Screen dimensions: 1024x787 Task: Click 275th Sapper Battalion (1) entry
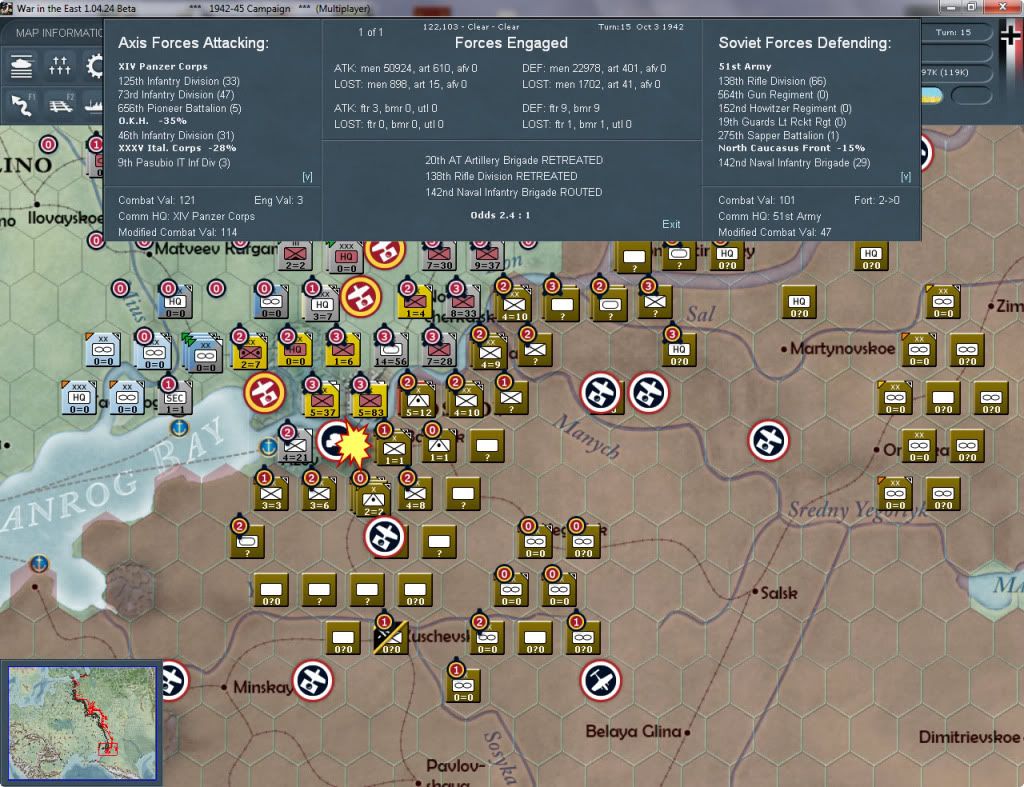(778, 136)
